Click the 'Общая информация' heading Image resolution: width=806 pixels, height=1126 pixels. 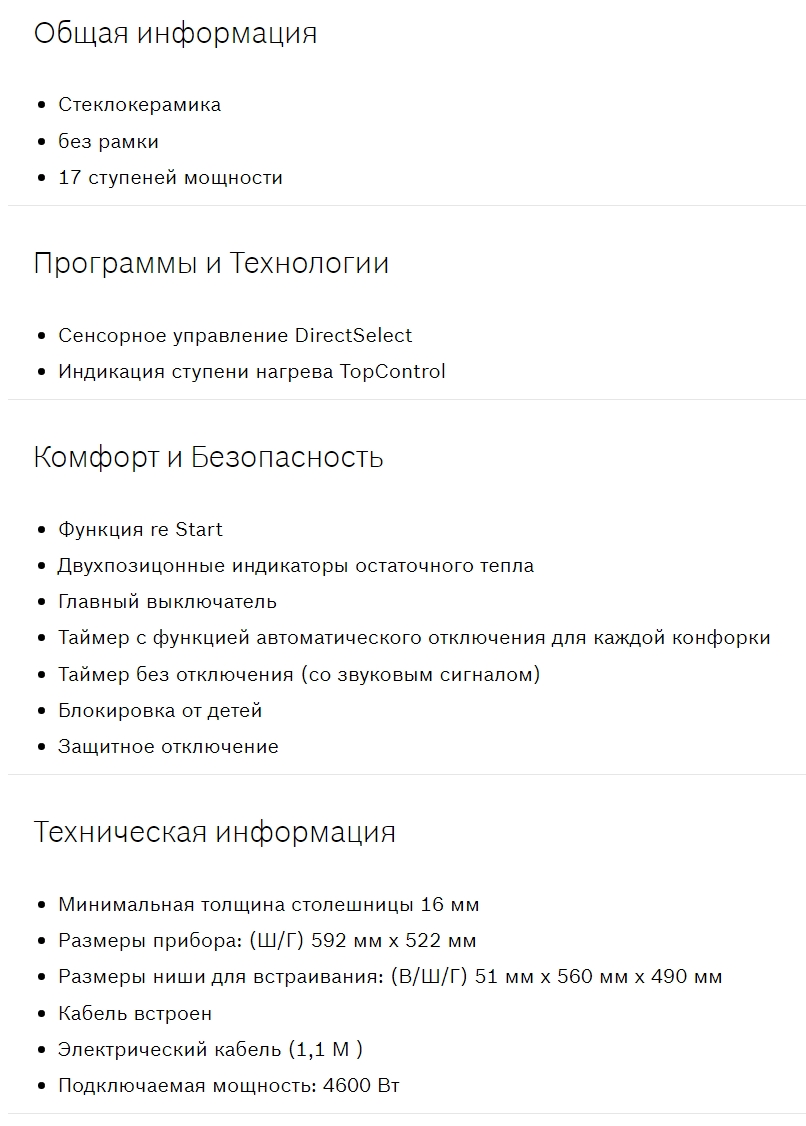175,33
